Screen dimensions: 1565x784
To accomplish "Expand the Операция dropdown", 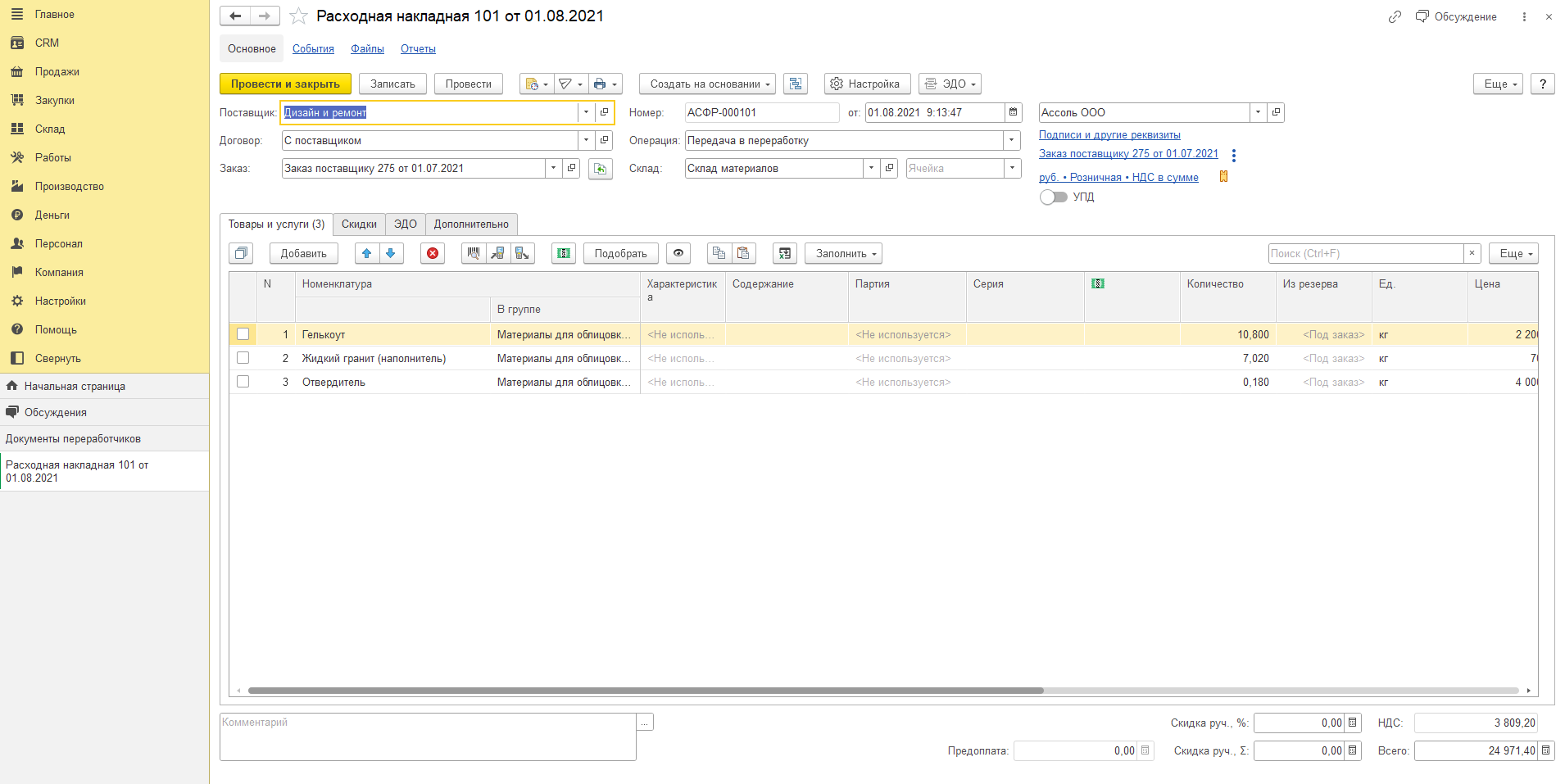I will coord(1012,140).
